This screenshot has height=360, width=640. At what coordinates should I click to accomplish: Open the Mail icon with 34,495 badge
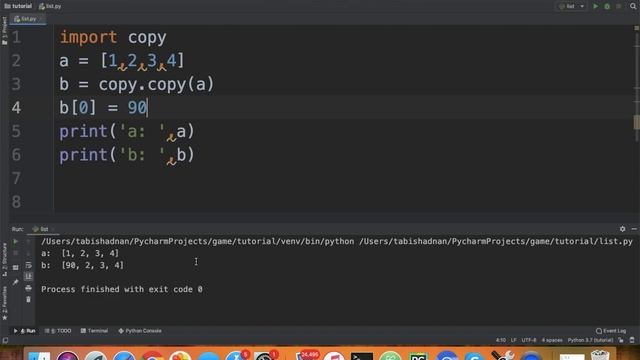[307, 356]
